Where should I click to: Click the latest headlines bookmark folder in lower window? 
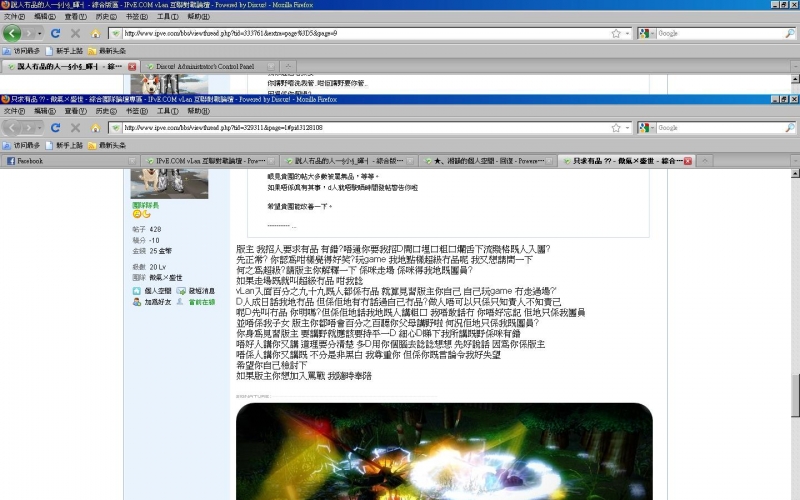point(107,145)
